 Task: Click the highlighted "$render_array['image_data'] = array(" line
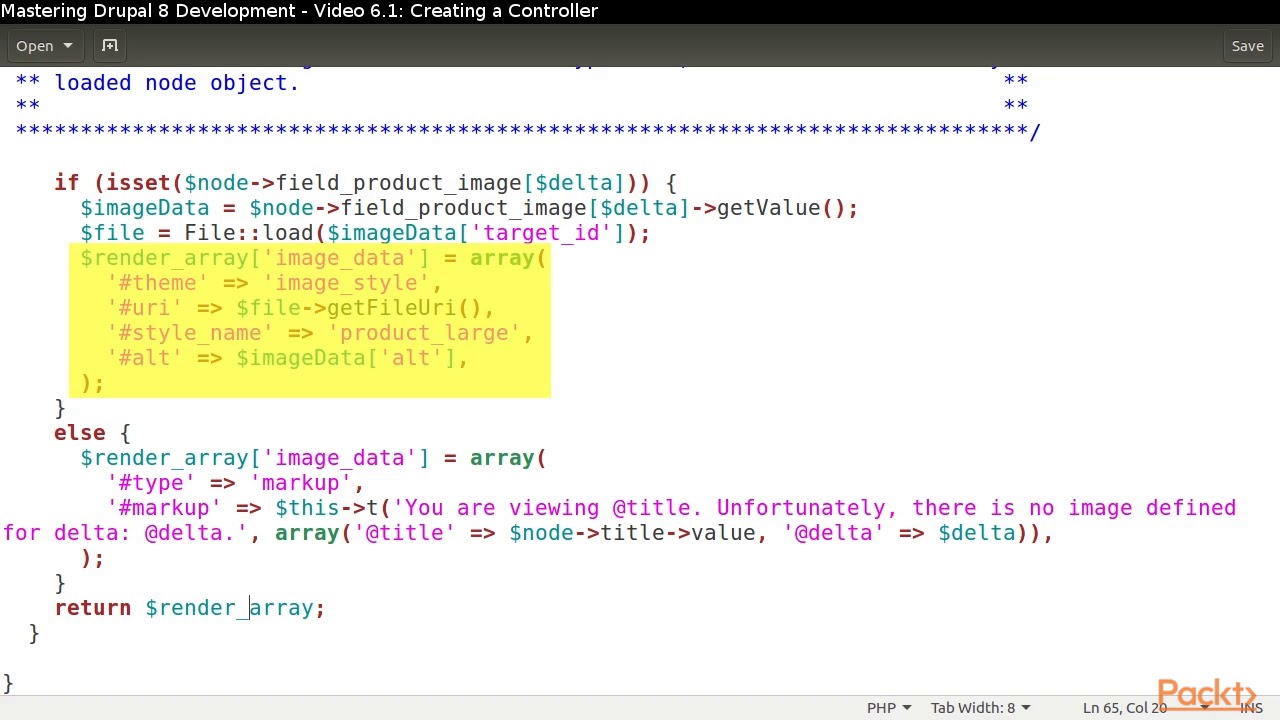click(x=313, y=258)
